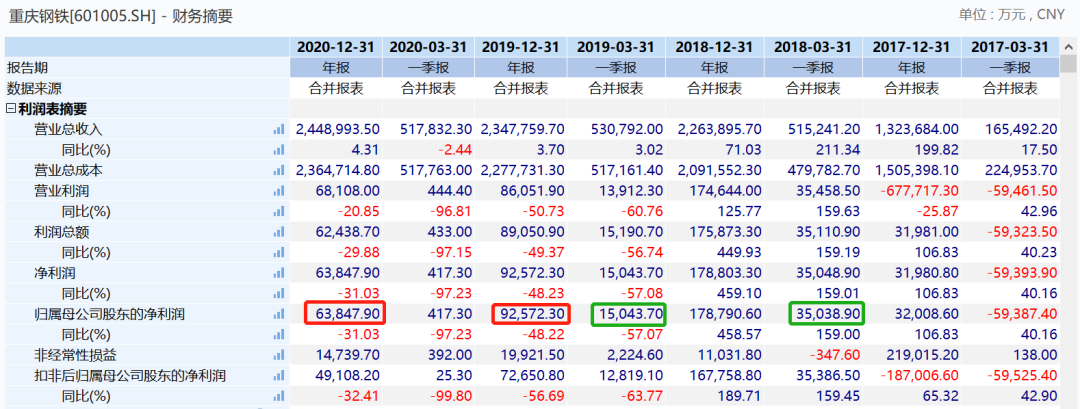
Task: Click the 营业总成本 row label
Action: [x=68, y=171]
